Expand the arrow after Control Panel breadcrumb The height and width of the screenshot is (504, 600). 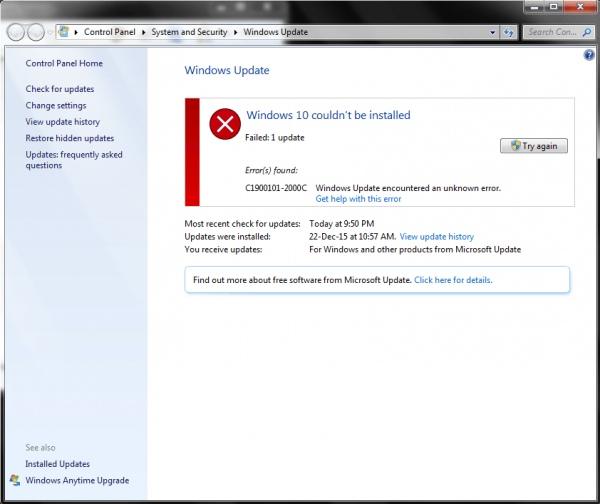(143, 32)
